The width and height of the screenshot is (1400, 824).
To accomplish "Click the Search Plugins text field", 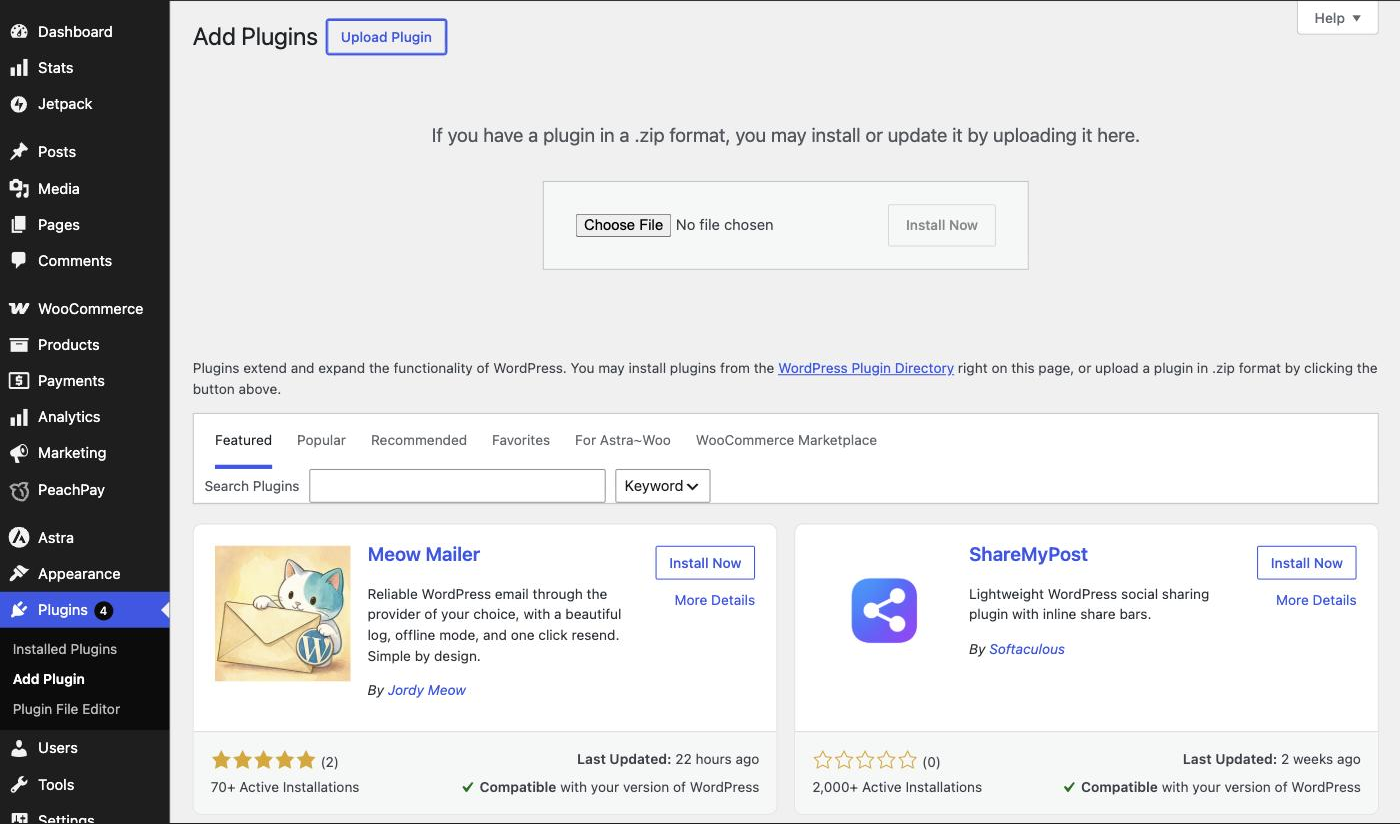I will tap(457, 486).
